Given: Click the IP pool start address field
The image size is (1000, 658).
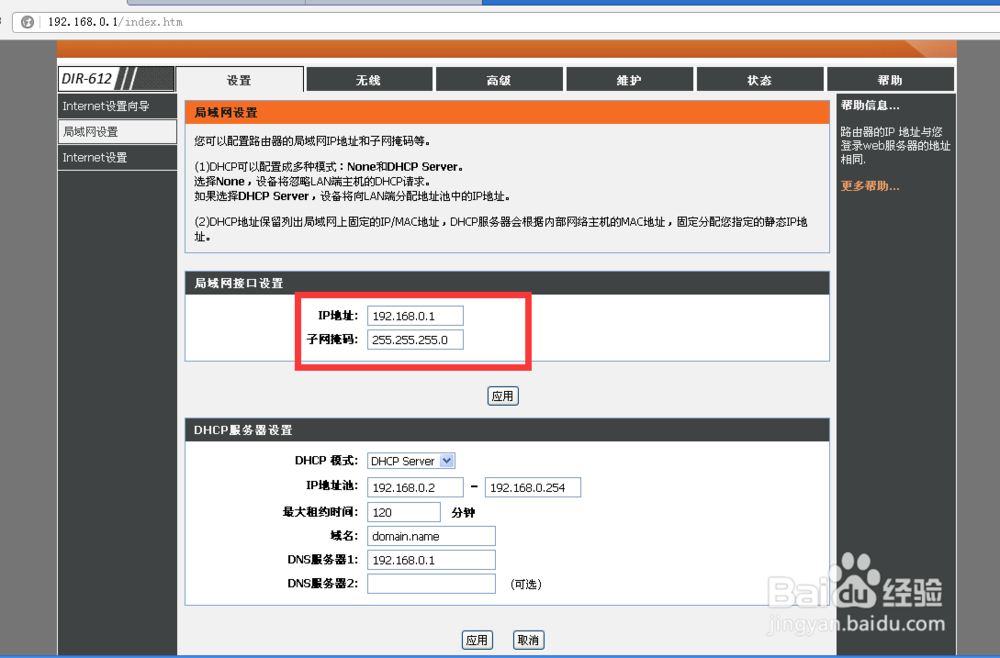Looking at the screenshot, I should (x=415, y=488).
